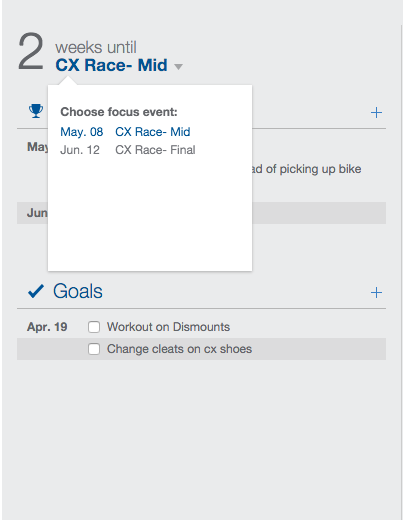
Task: Click the May. 08 date in popup
Action: point(82,132)
